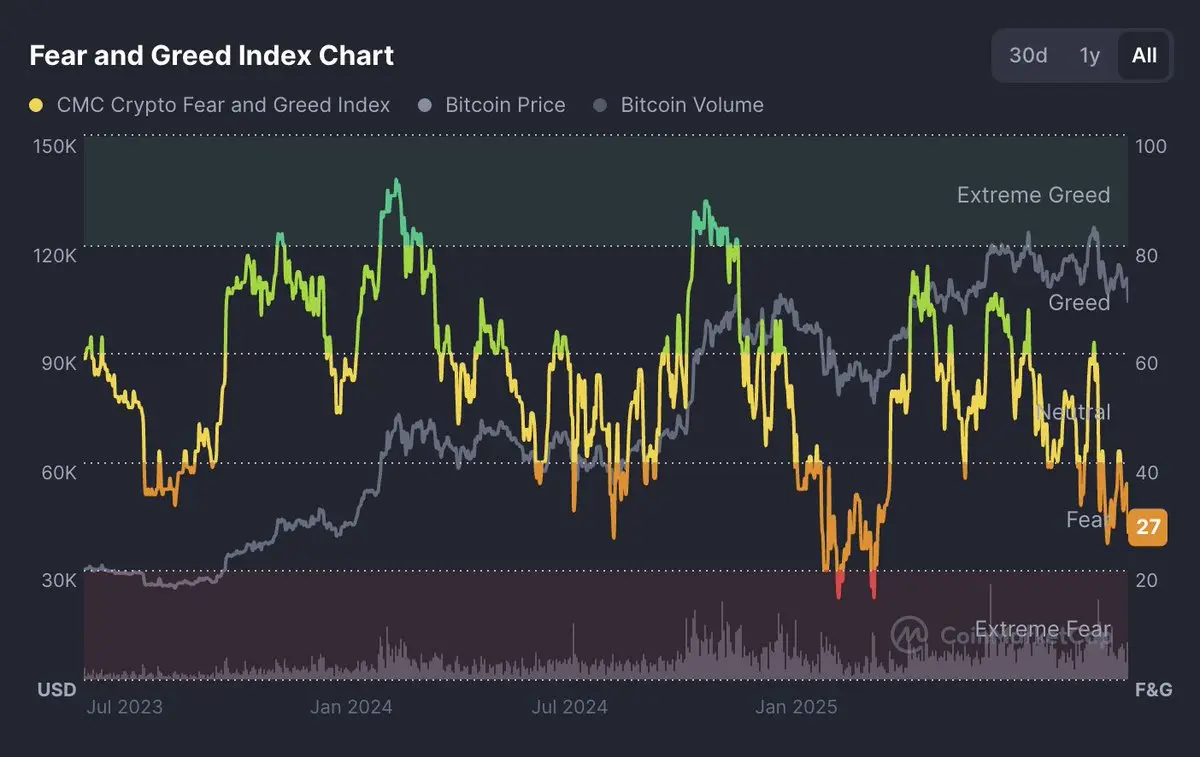Image resolution: width=1200 pixels, height=757 pixels.
Task: Click the Bitcoin Volume legend dot
Action: click(x=601, y=105)
